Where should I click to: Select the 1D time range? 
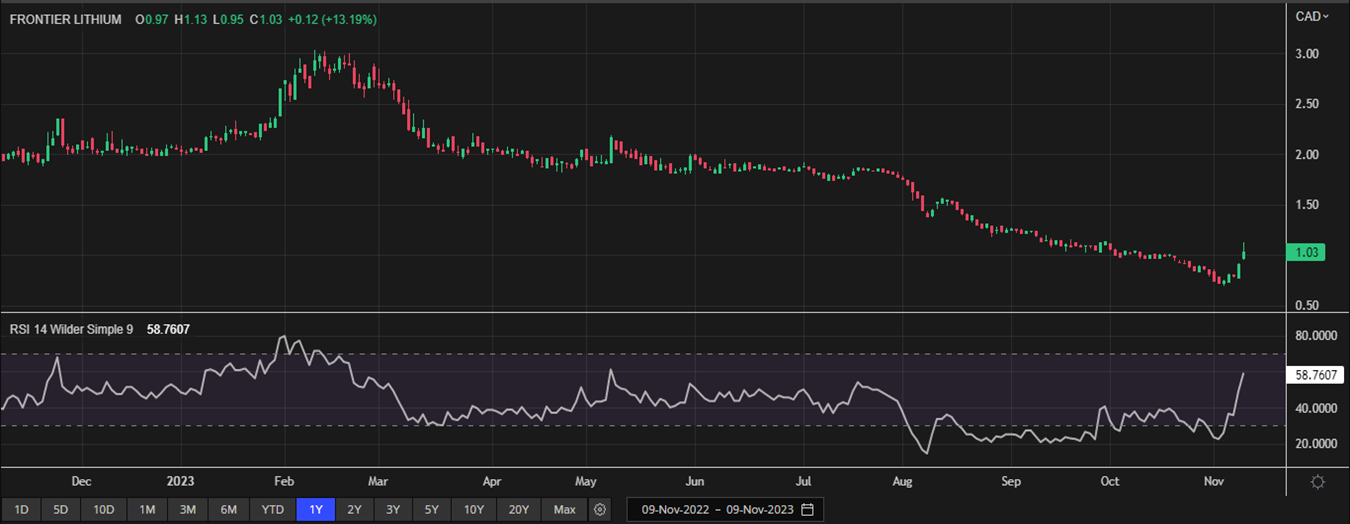point(21,510)
